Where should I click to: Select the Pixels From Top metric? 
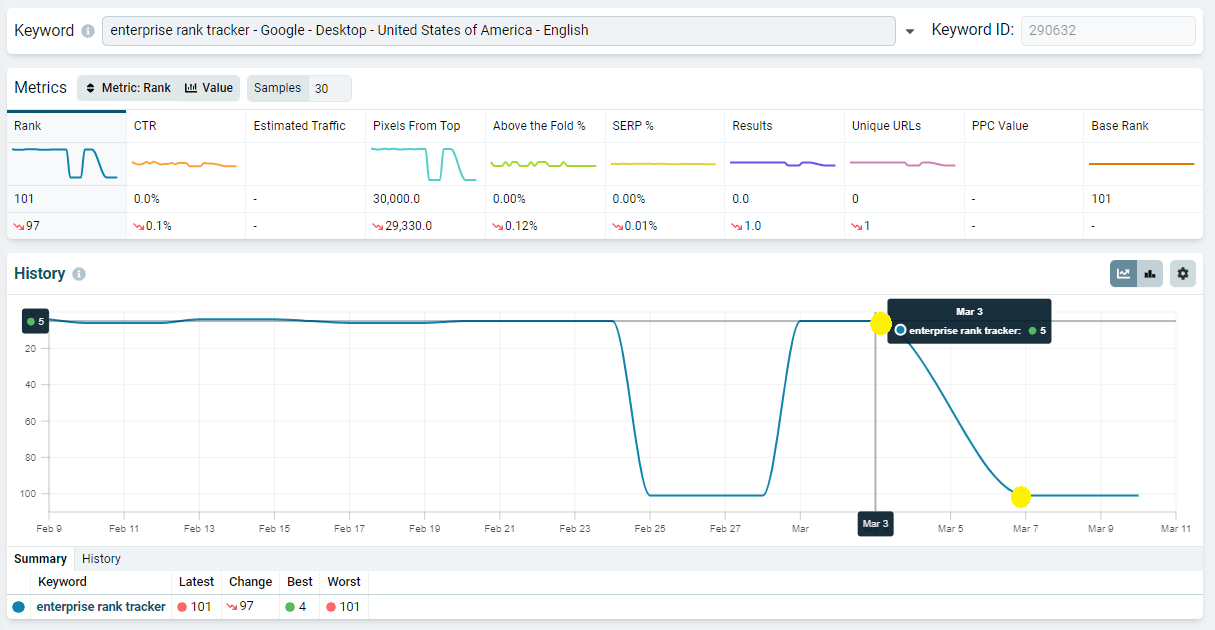(425, 126)
